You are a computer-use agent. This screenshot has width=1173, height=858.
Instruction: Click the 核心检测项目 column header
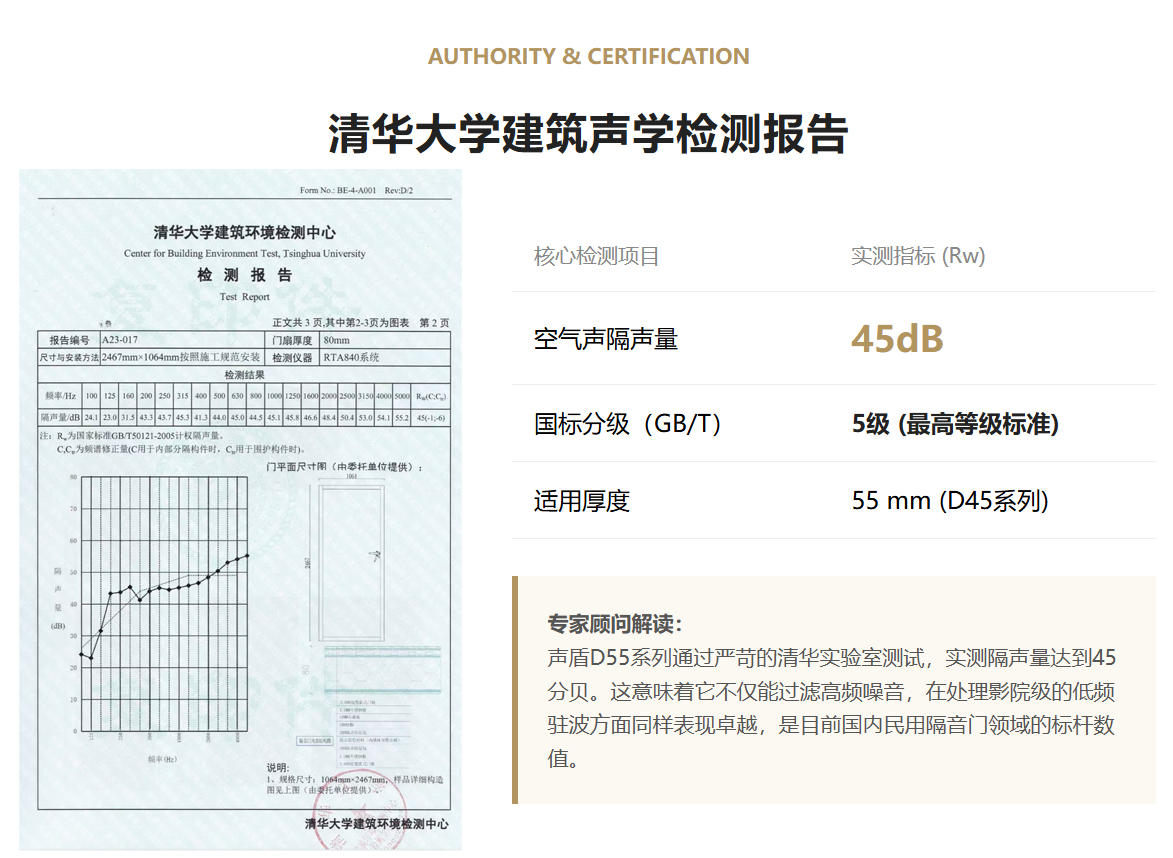596,256
